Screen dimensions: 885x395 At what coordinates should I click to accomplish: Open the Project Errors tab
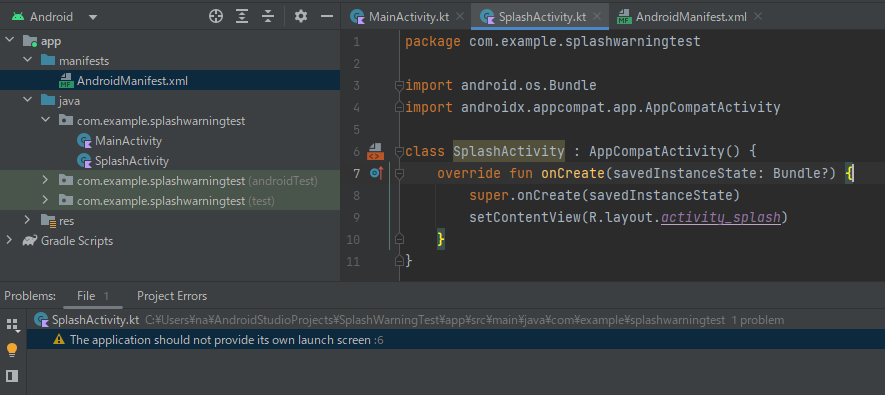(x=172, y=296)
